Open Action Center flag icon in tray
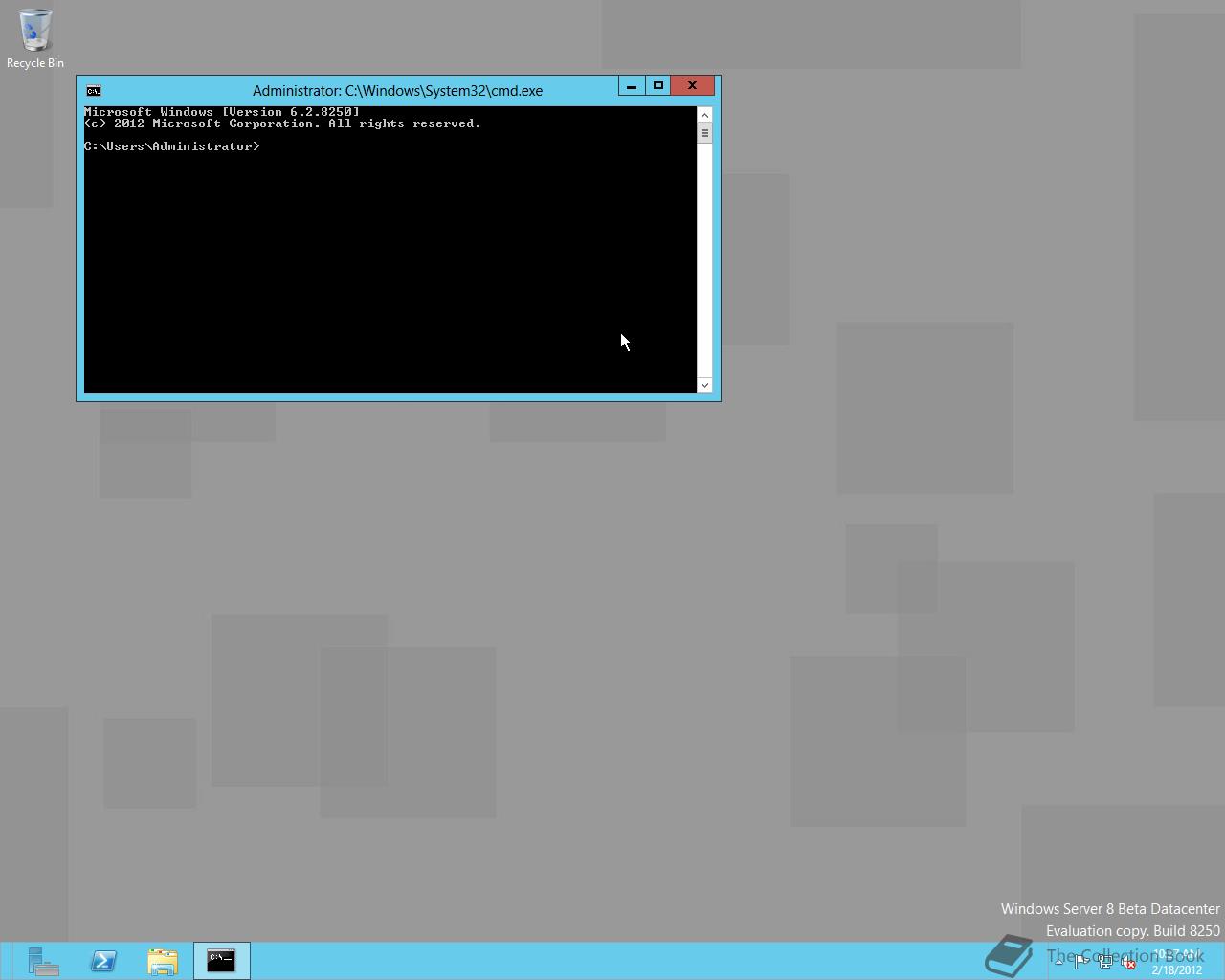The width and height of the screenshot is (1225, 980). tap(1081, 963)
